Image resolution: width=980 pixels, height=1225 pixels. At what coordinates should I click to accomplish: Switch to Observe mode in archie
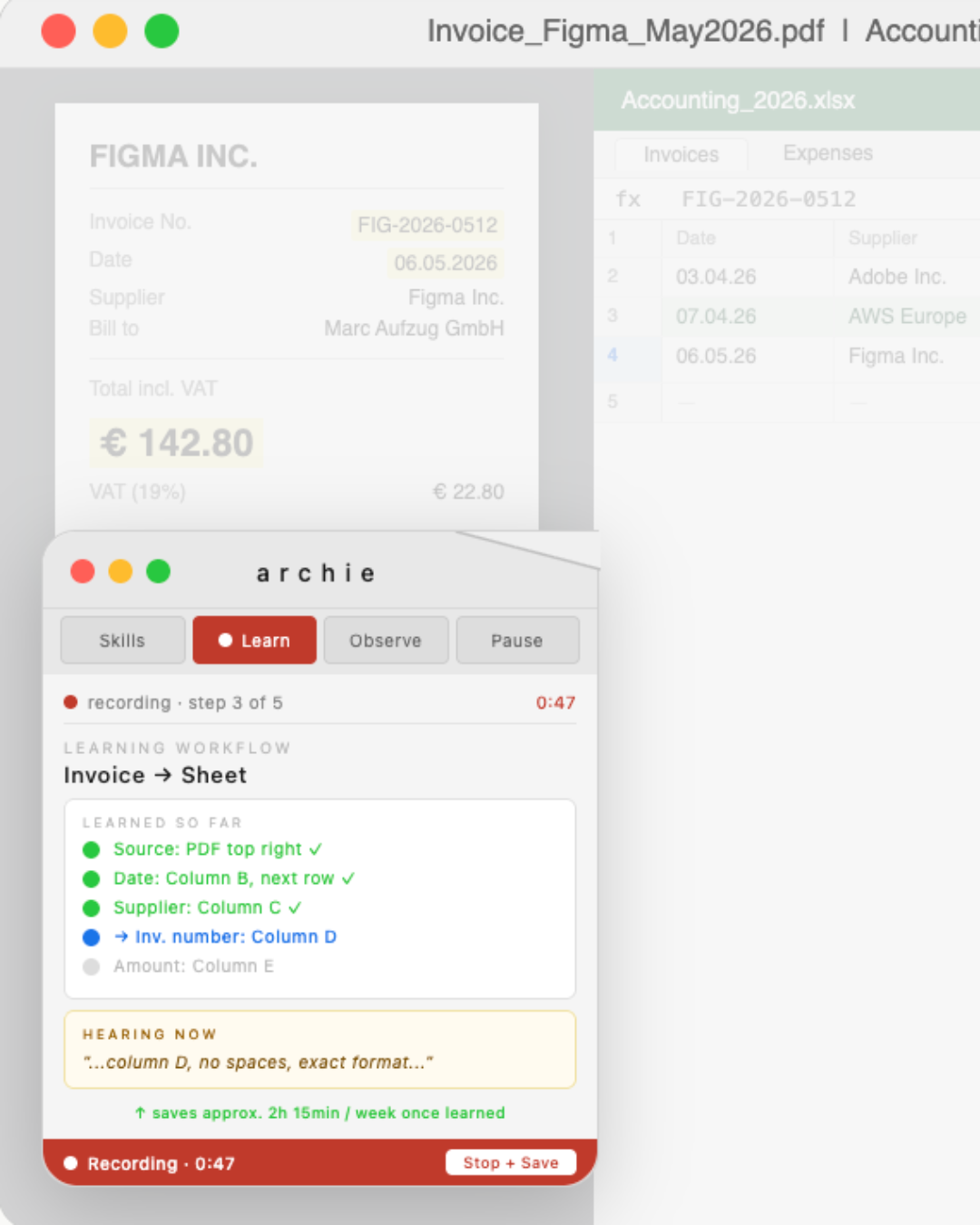pyautogui.click(x=386, y=641)
